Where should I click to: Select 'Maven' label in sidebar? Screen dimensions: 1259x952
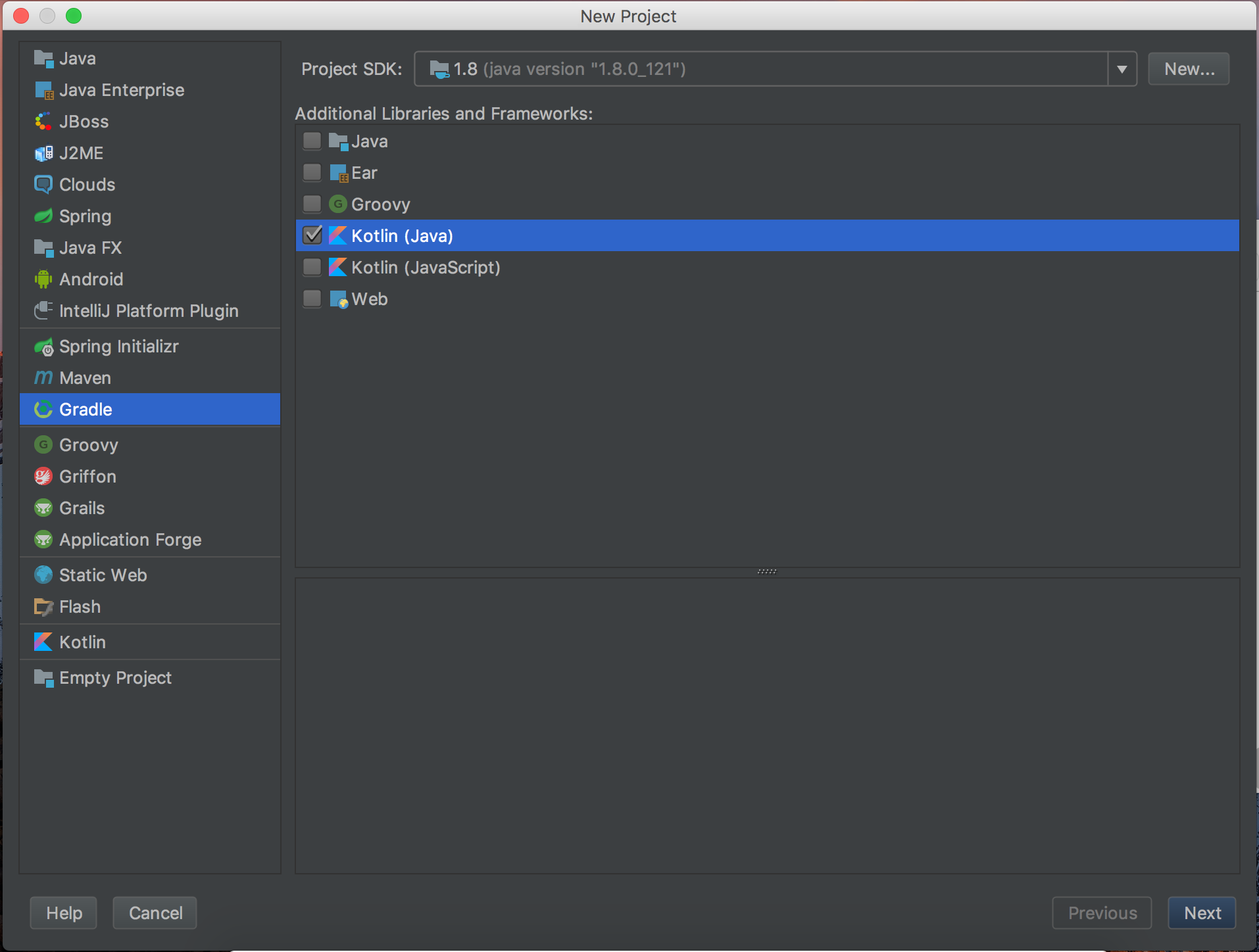coord(85,378)
